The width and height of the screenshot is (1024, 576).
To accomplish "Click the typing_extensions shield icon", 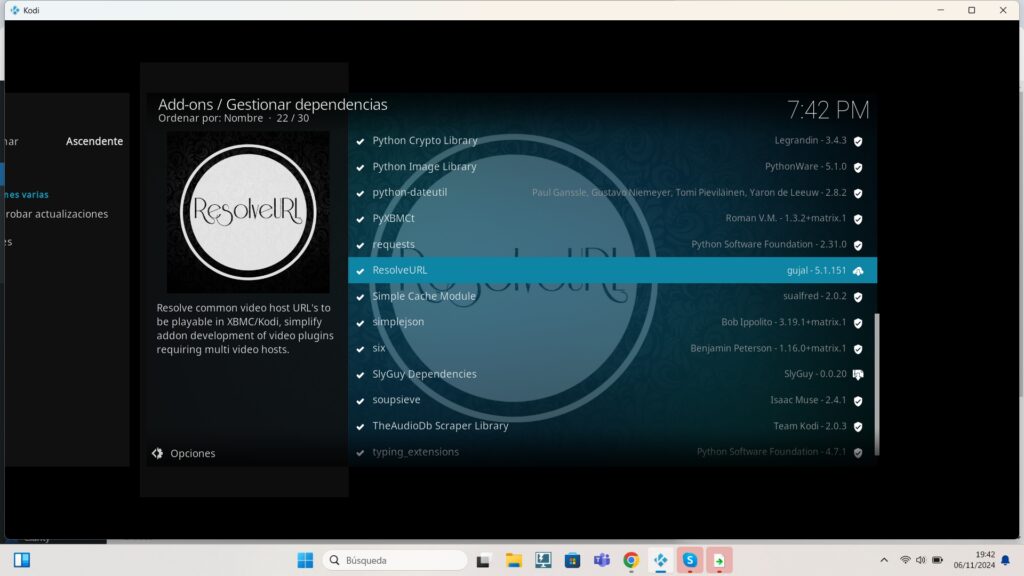I will click(858, 452).
